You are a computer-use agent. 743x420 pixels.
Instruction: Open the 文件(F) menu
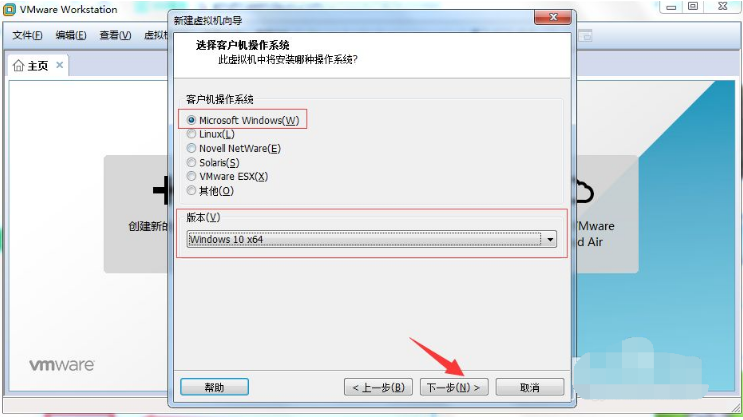pyautogui.click(x=27, y=35)
